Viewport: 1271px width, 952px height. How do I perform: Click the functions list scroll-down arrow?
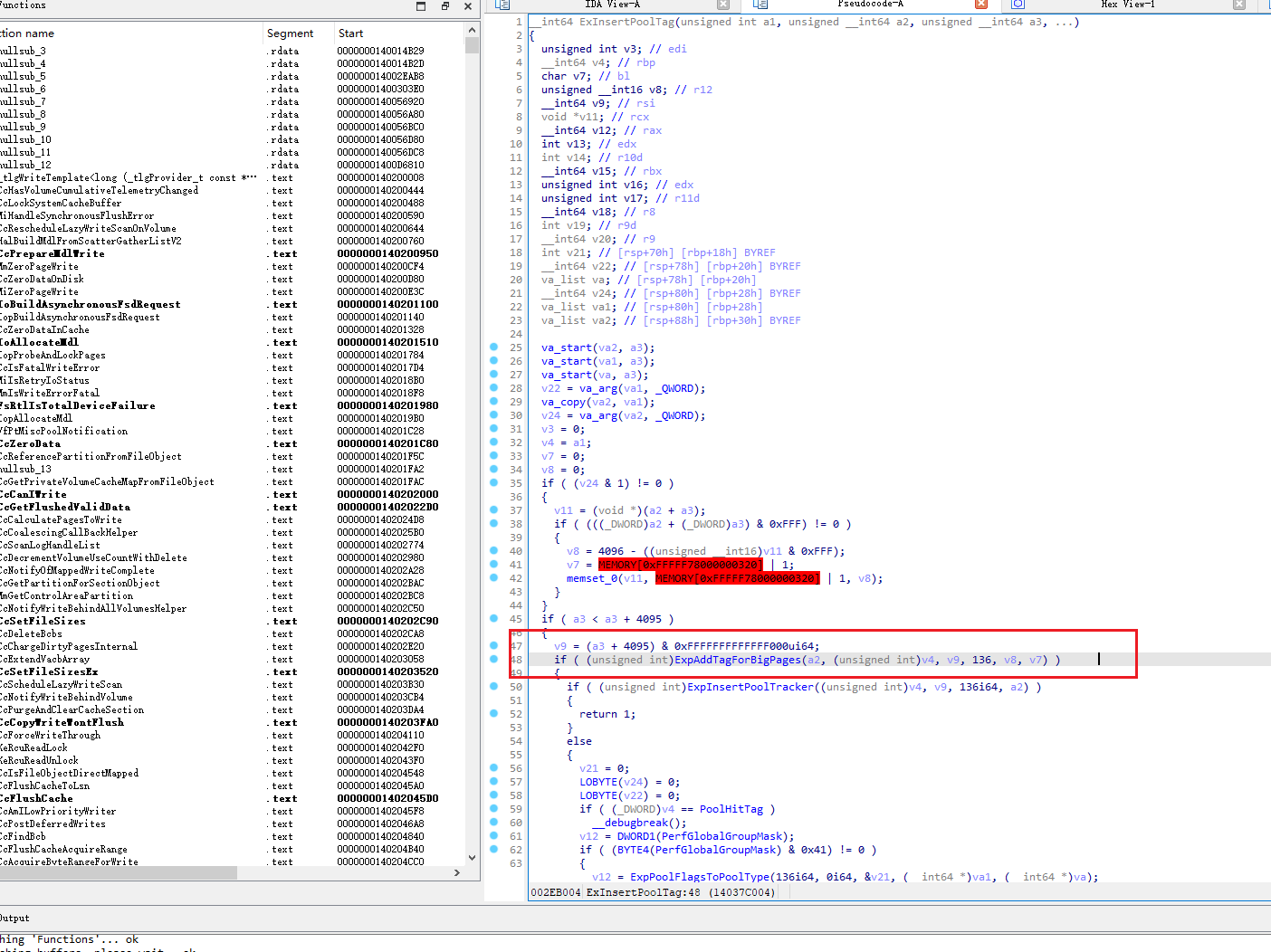472,858
